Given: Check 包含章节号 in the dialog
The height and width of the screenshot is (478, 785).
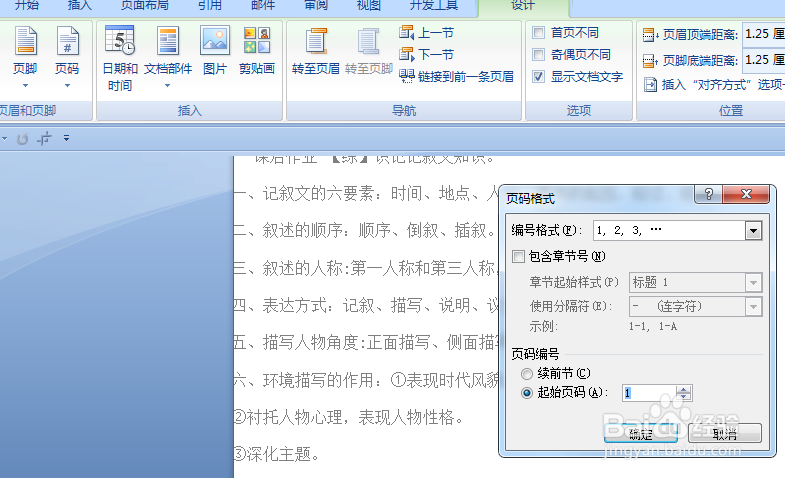Looking at the screenshot, I should click(x=519, y=257).
